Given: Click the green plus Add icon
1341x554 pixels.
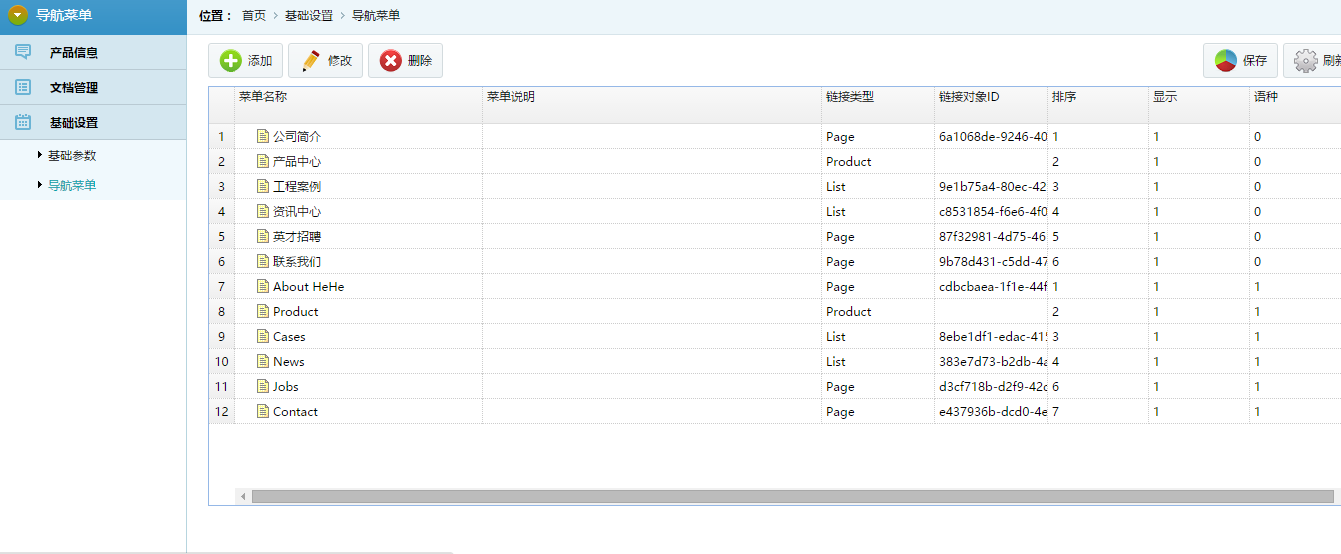Looking at the screenshot, I should click(231, 61).
